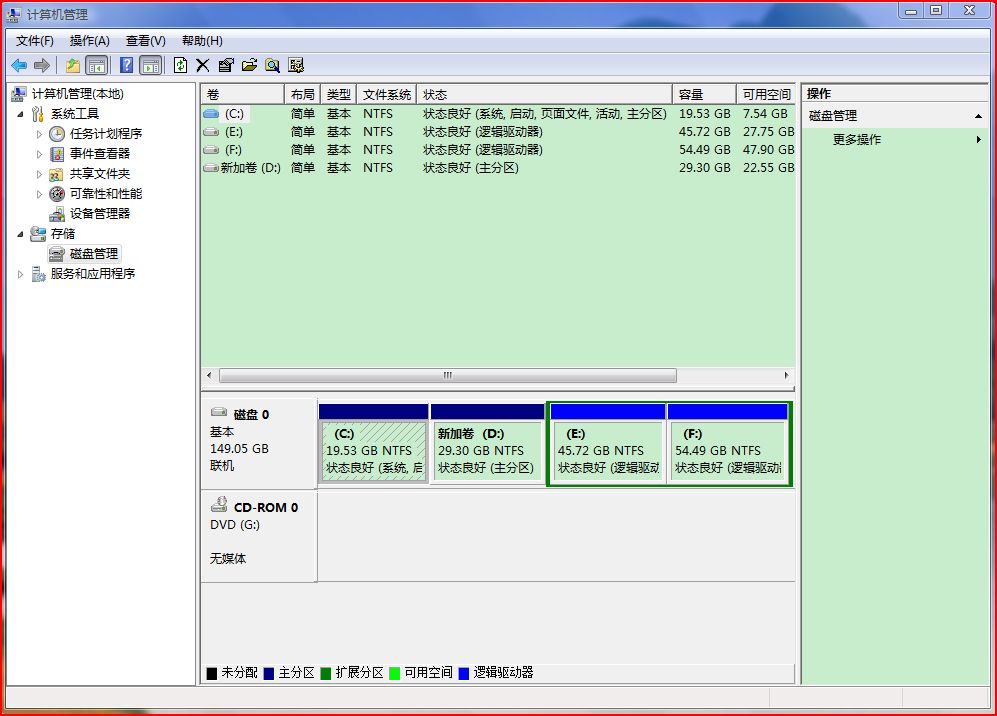The height and width of the screenshot is (716, 997).
Task: Select 计算机管理(本地) root node
Action: (x=78, y=94)
